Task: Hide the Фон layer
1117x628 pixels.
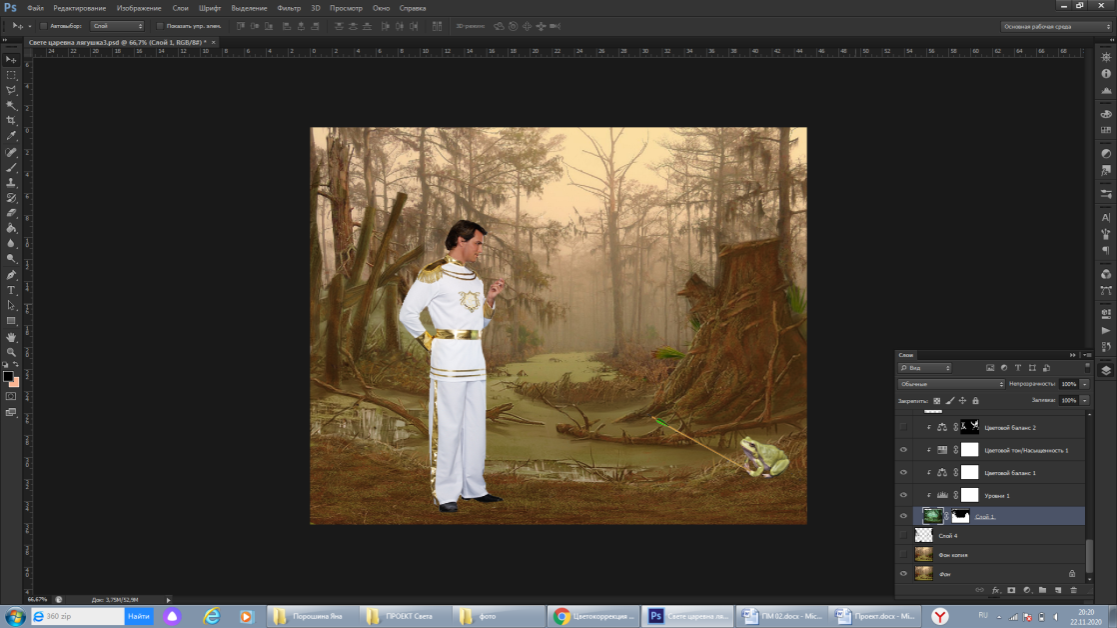Action: pyautogui.click(x=903, y=574)
